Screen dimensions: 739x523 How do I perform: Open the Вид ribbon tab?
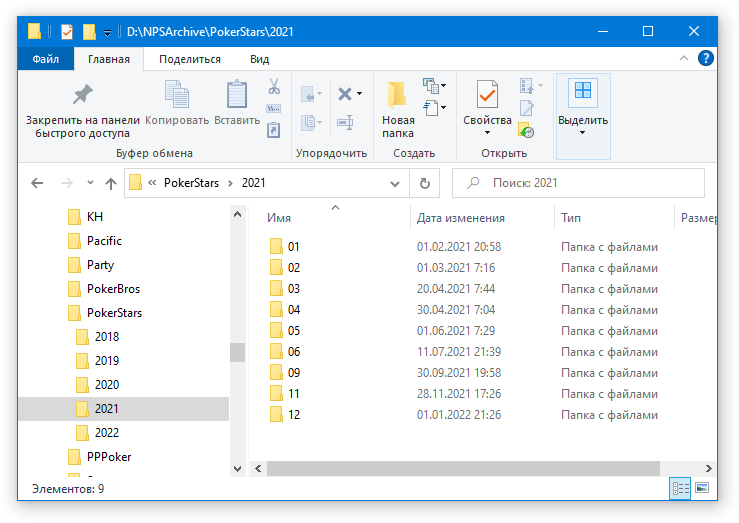pos(259,59)
